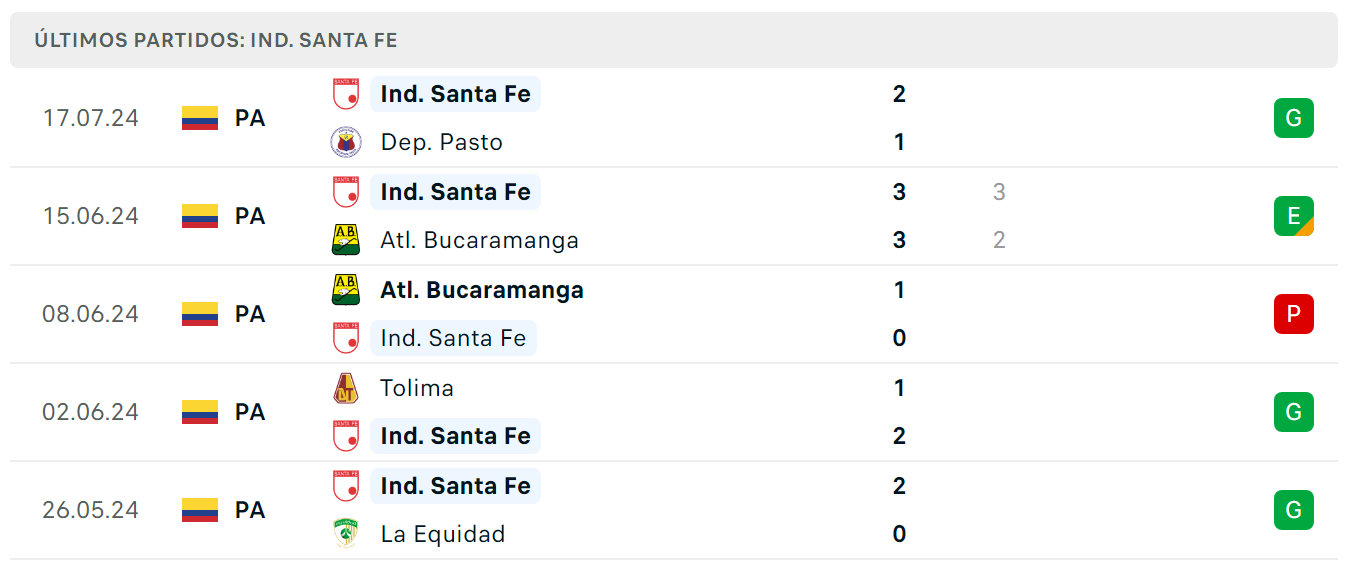Click green G badge for 17.07.24 match
Image resolution: width=1358 pixels, height=576 pixels.
pos(1293,118)
